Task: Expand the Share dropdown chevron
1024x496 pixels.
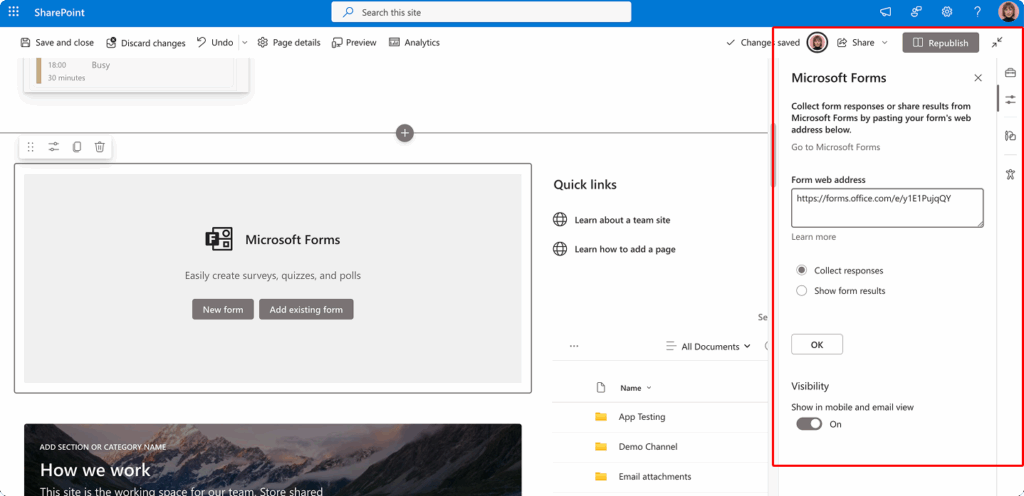Action: click(x=885, y=42)
